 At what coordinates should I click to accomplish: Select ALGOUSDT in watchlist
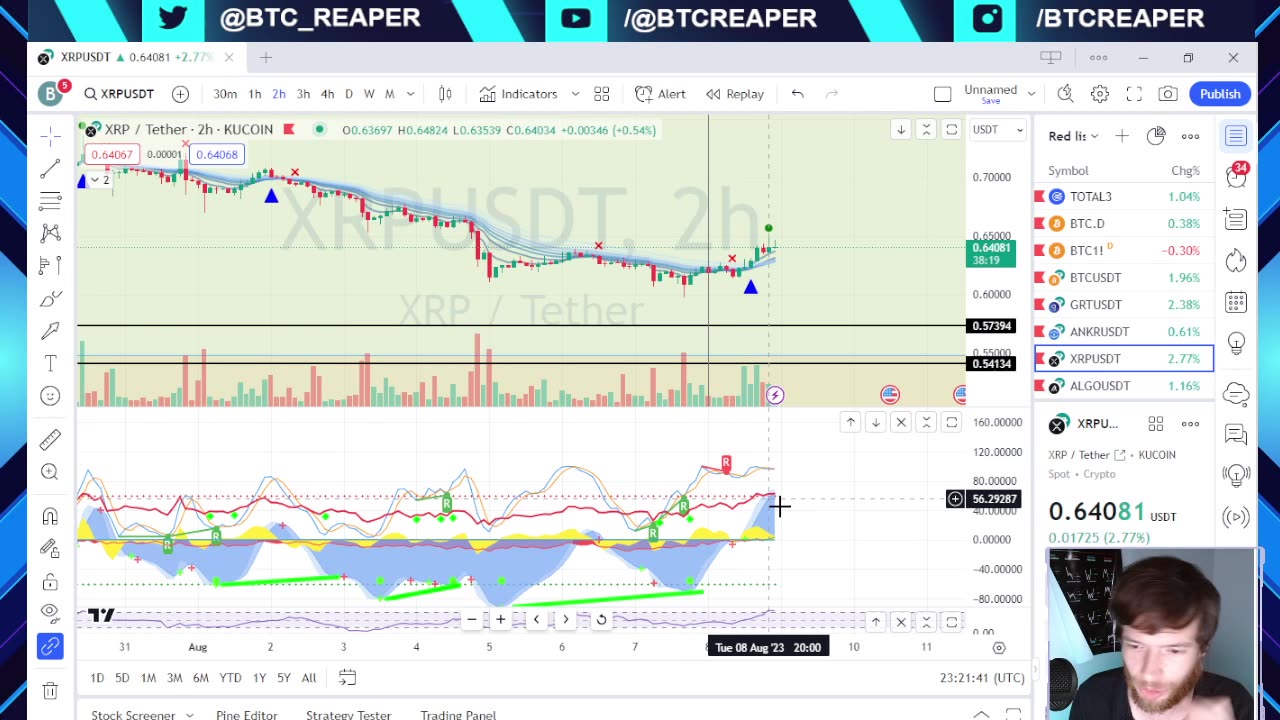[x=1124, y=386]
